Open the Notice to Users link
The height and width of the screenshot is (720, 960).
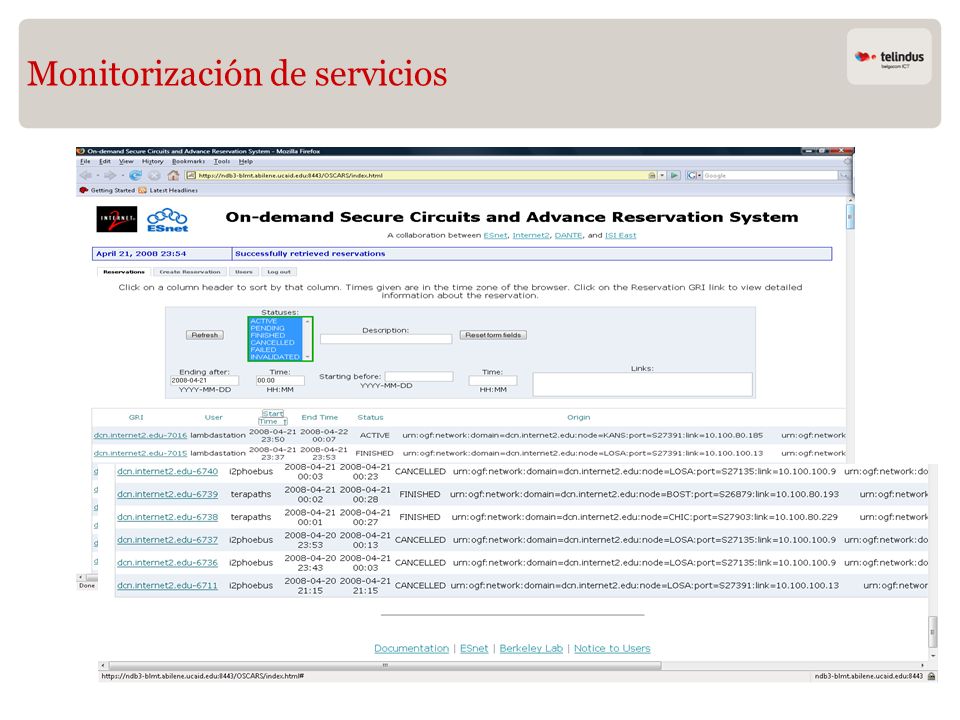point(612,648)
